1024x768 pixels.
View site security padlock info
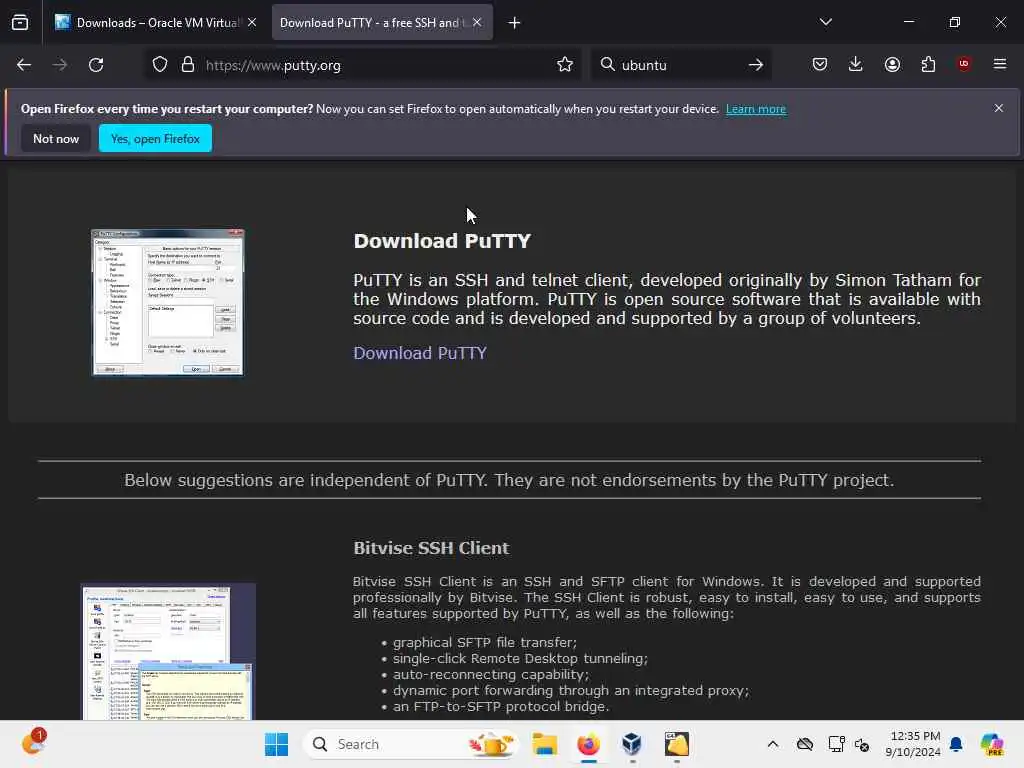click(x=188, y=65)
